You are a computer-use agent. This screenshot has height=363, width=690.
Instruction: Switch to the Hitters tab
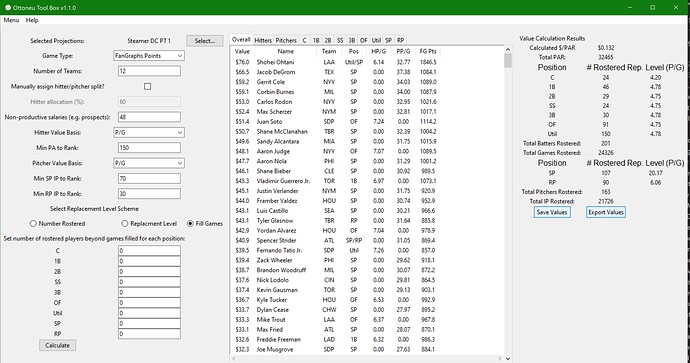pos(263,40)
